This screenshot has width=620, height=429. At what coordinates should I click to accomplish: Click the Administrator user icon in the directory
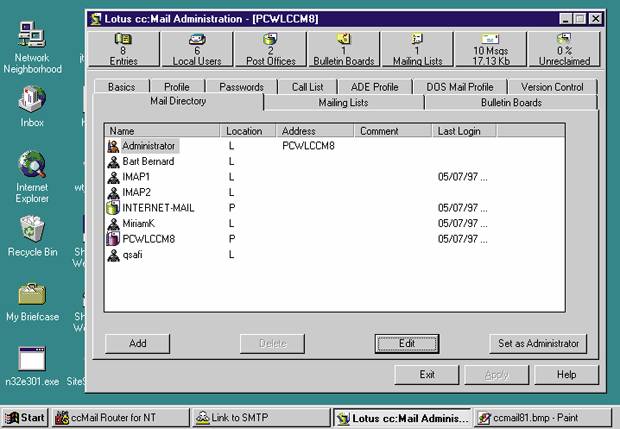click(x=113, y=146)
